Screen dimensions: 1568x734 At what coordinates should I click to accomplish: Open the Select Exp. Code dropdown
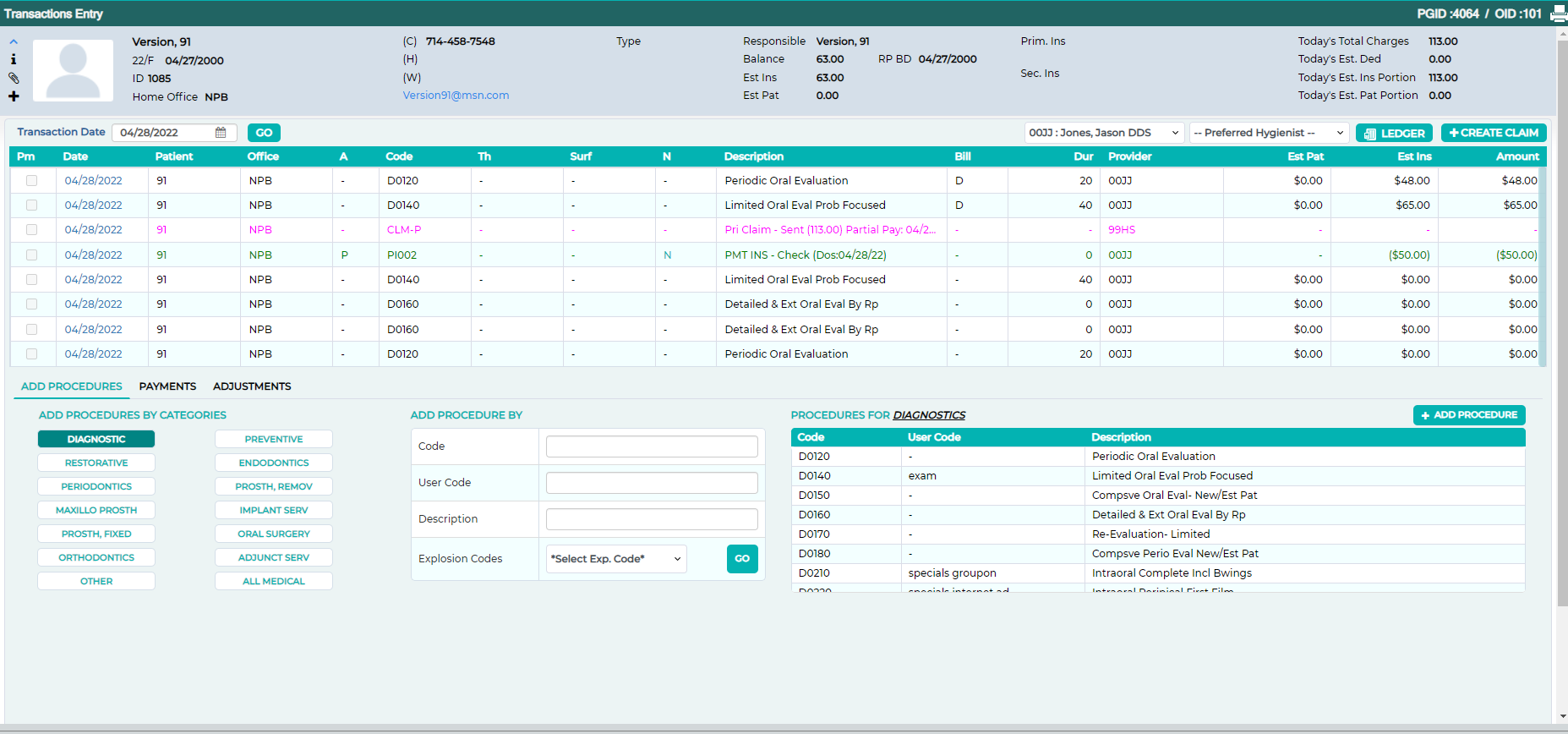pos(616,559)
